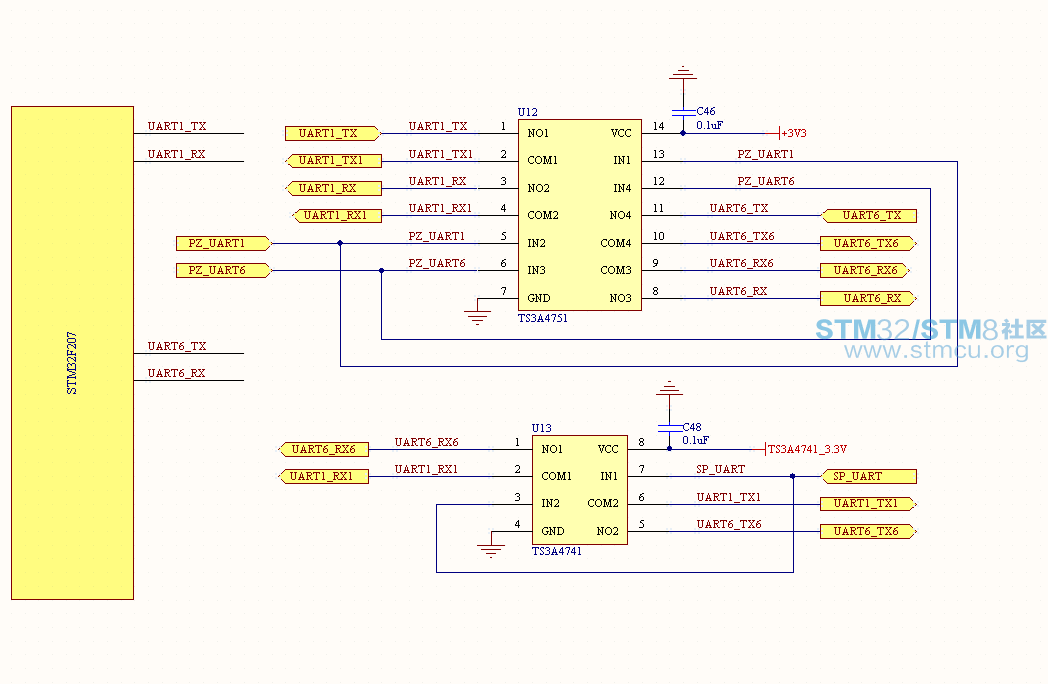The width and height of the screenshot is (1048, 684).
Task: Select the yellow STM32F207 microcontroller block
Action: pos(72,352)
